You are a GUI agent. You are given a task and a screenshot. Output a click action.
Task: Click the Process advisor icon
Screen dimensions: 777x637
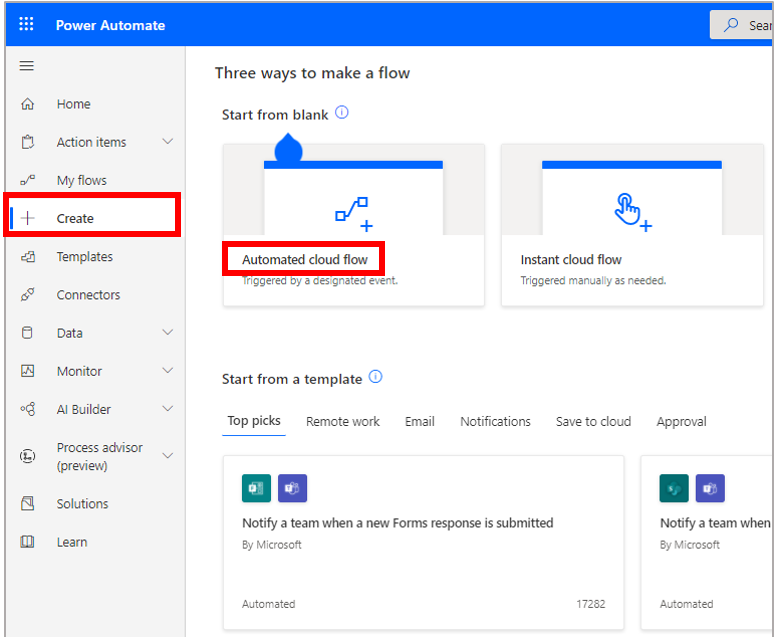[x=28, y=456]
